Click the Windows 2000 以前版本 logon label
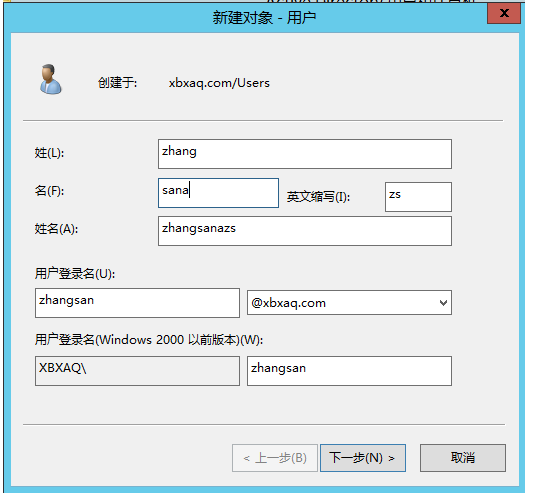 coord(149,340)
